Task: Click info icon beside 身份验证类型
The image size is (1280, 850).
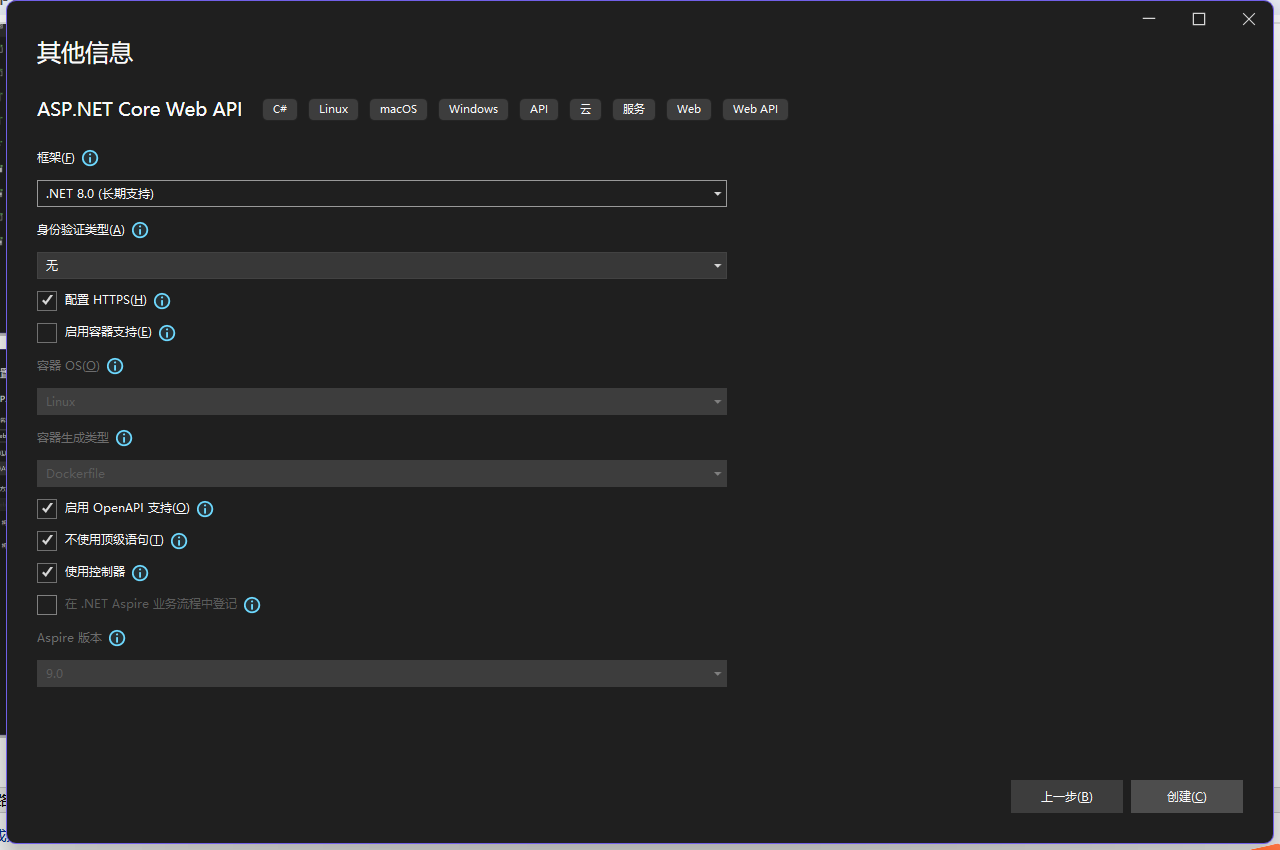Action: tap(140, 230)
